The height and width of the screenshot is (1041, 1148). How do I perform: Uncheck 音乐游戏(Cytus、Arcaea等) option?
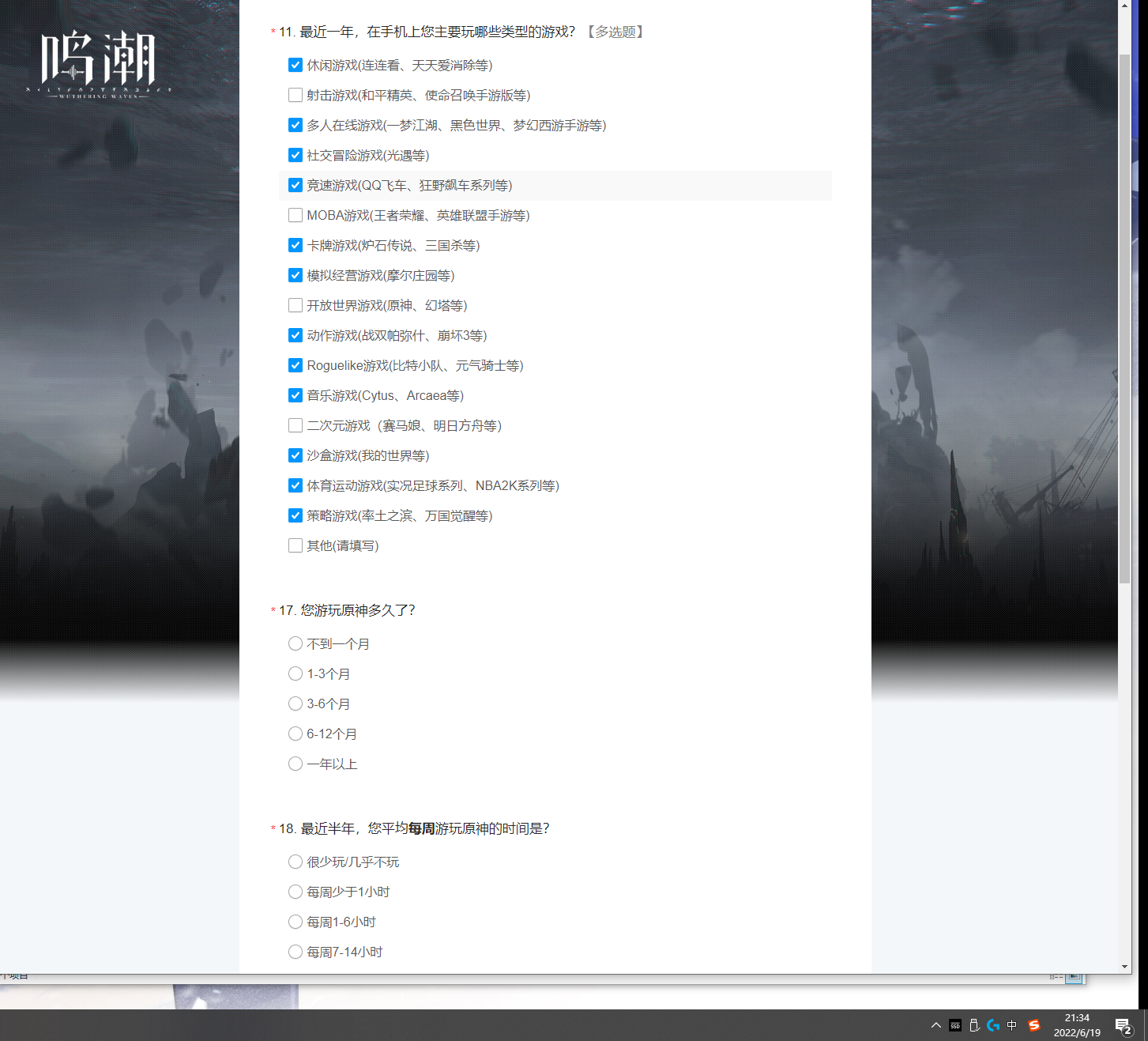click(x=295, y=395)
